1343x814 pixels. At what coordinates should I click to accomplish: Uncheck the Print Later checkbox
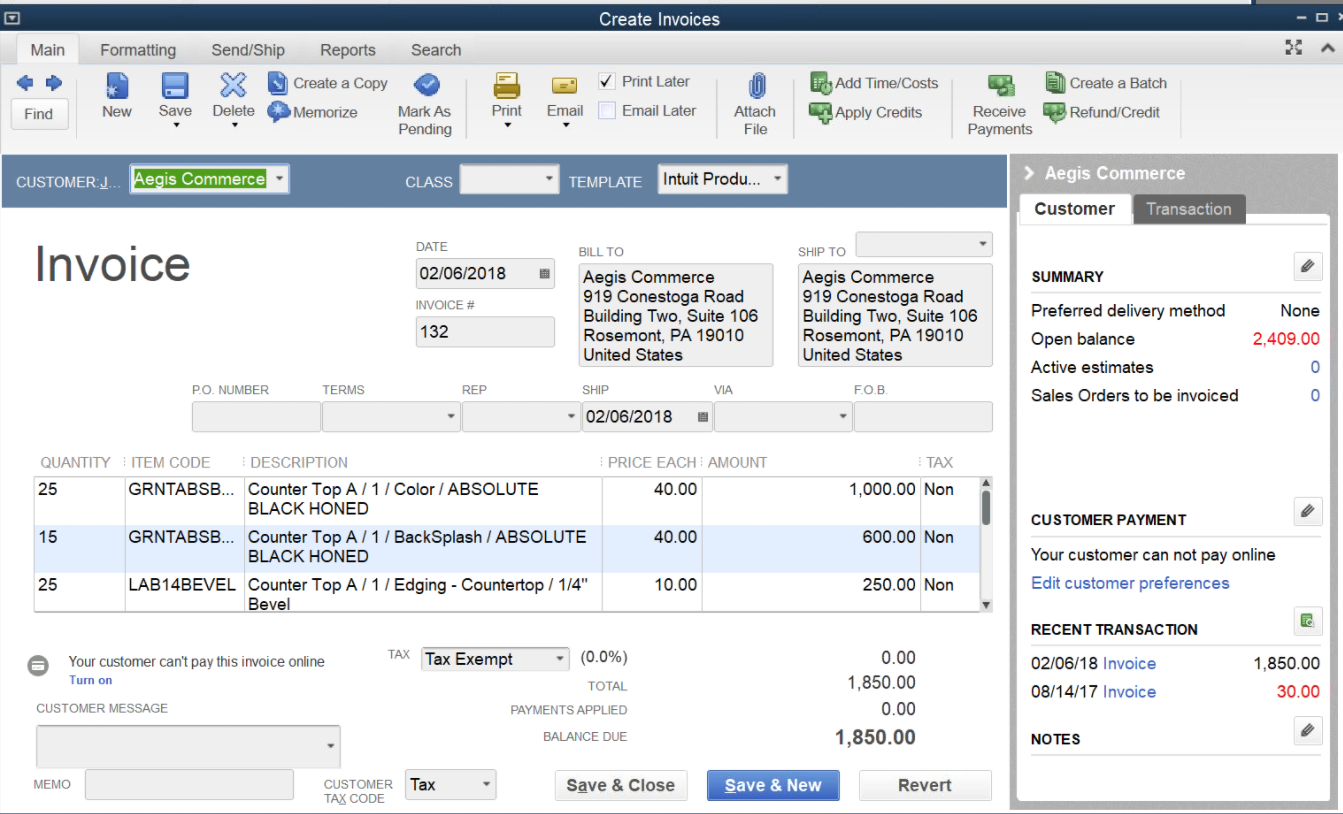tap(607, 82)
